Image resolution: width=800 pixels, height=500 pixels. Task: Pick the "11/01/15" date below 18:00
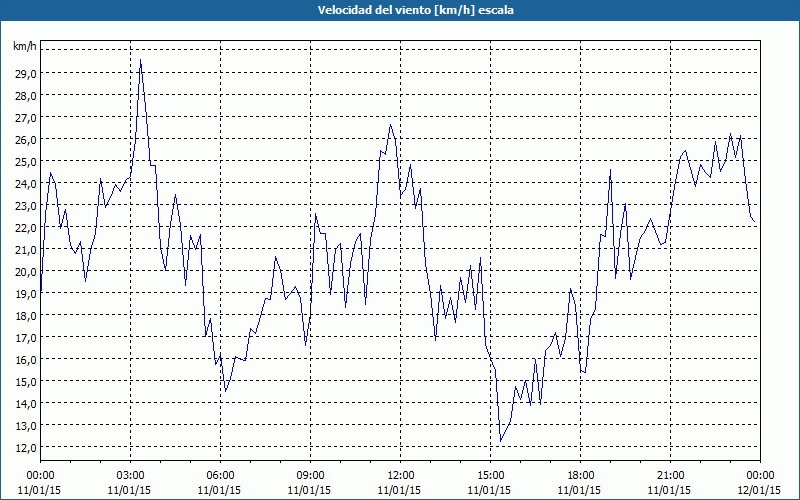pyautogui.click(x=579, y=490)
